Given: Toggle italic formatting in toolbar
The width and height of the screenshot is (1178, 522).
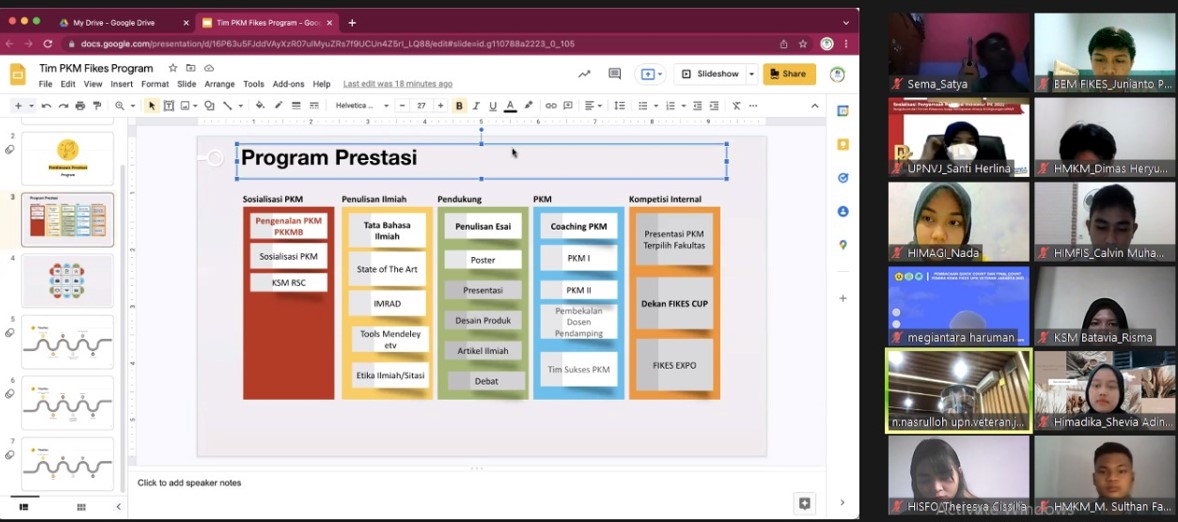Looking at the screenshot, I should [x=476, y=106].
